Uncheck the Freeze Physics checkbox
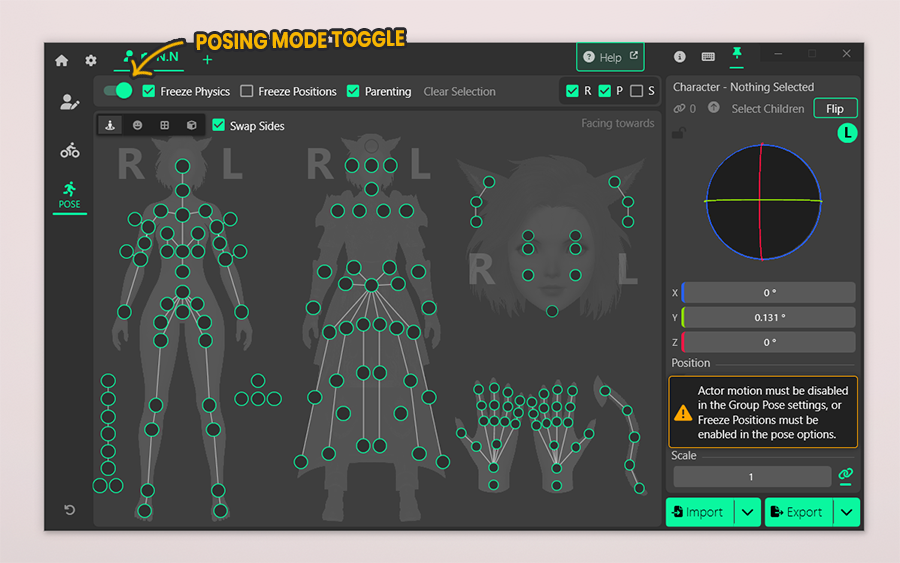The width and height of the screenshot is (900, 563). pyautogui.click(x=149, y=91)
